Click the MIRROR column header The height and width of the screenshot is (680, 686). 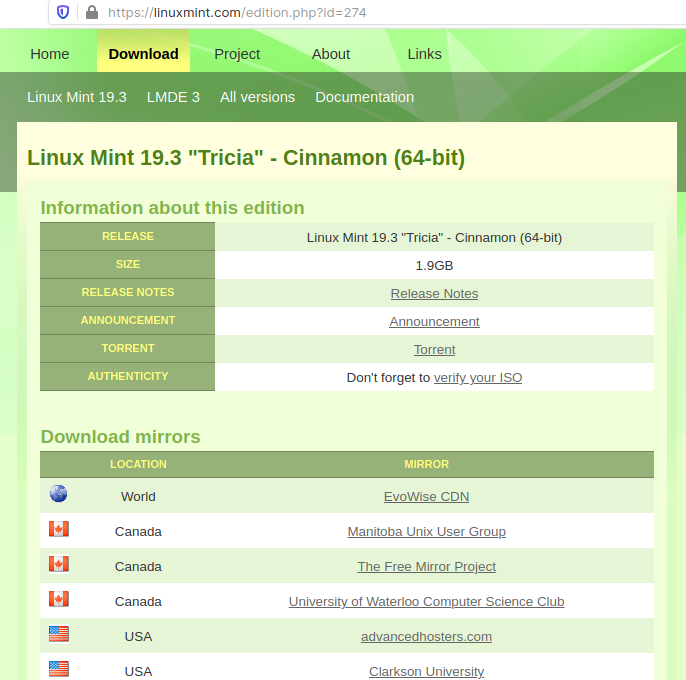pyautogui.click(x=426, y=464)
